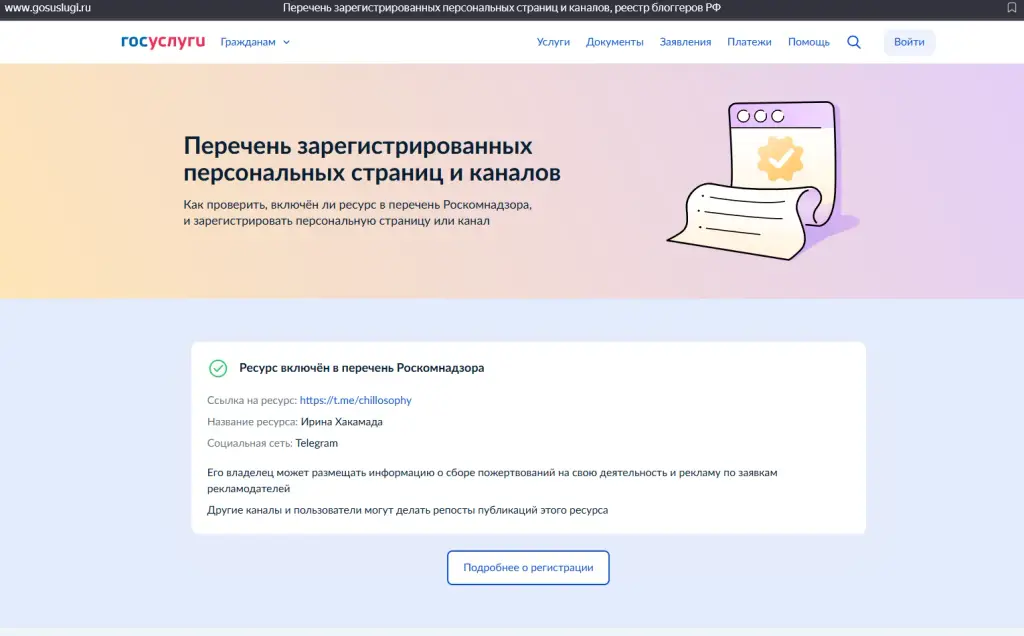Screen dimensions: 1024x636
Task: Expand the Гражданам dropdown
Action: coord(255,42)
